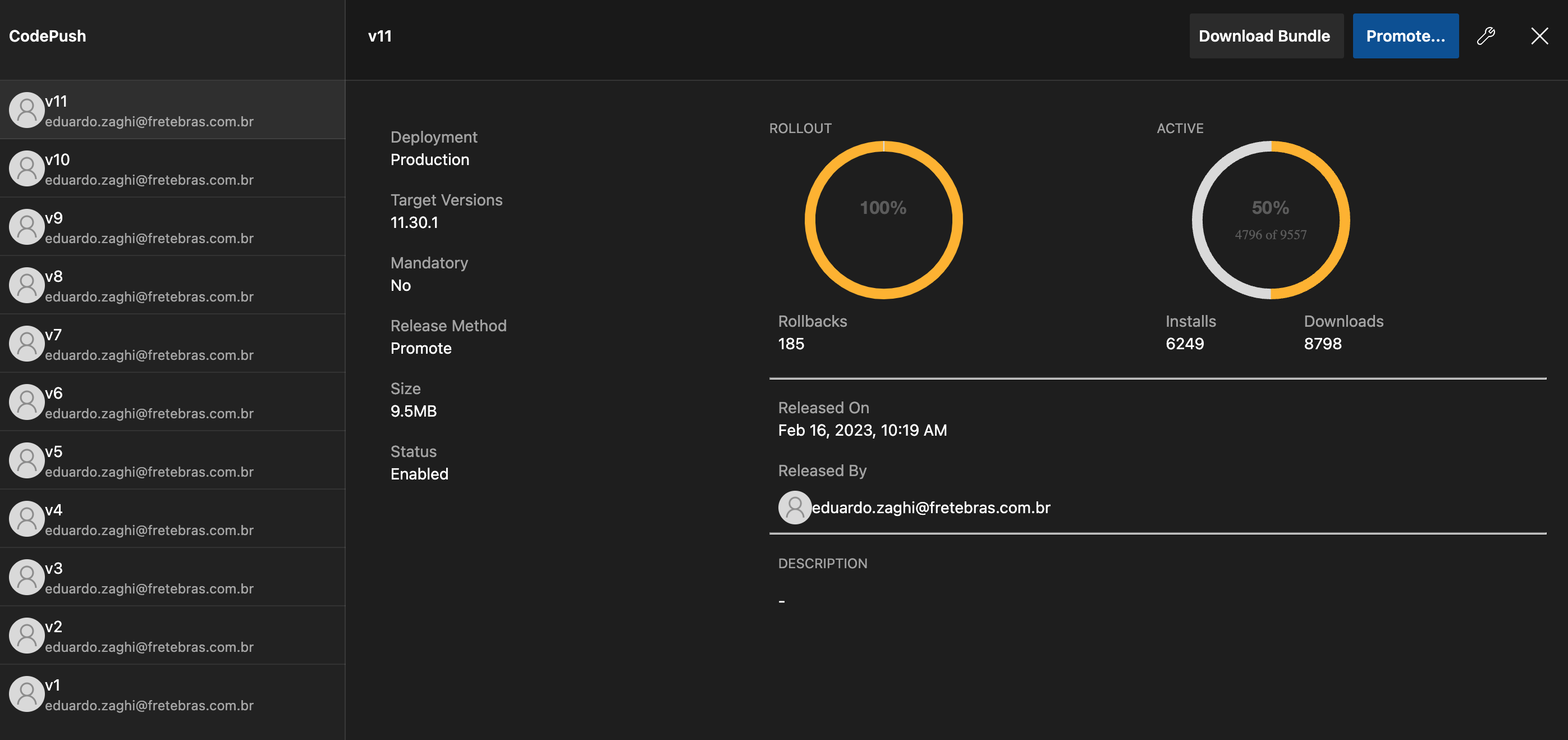Click the avatar icon beside v11
Image resolution: width=1568 pixels, height=740 pixels.
(27, 110)
